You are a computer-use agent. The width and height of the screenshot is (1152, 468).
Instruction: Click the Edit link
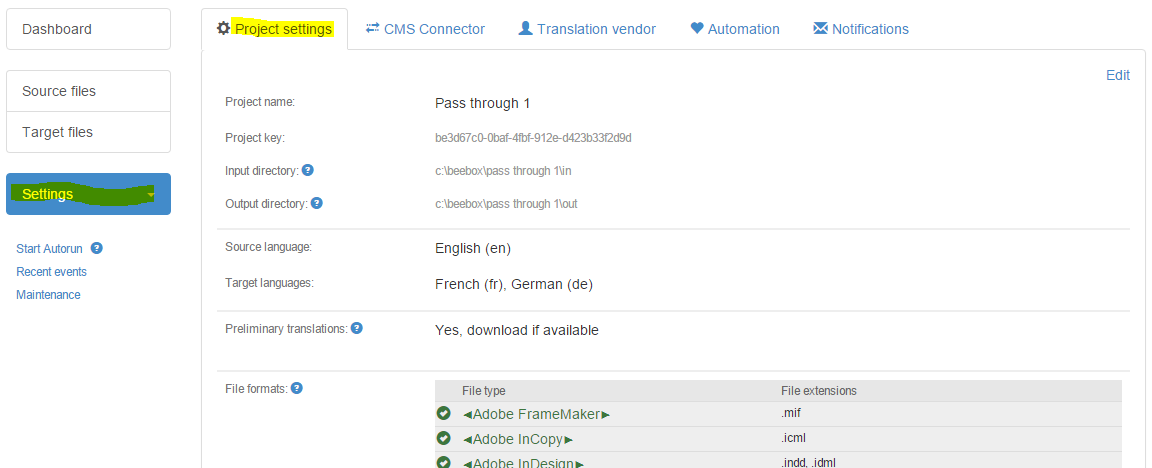(x=1117, y=75)
